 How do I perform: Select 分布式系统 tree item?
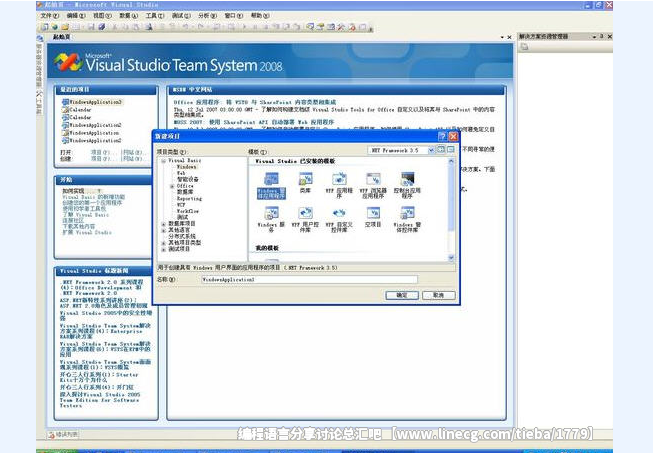coord(182,236)
